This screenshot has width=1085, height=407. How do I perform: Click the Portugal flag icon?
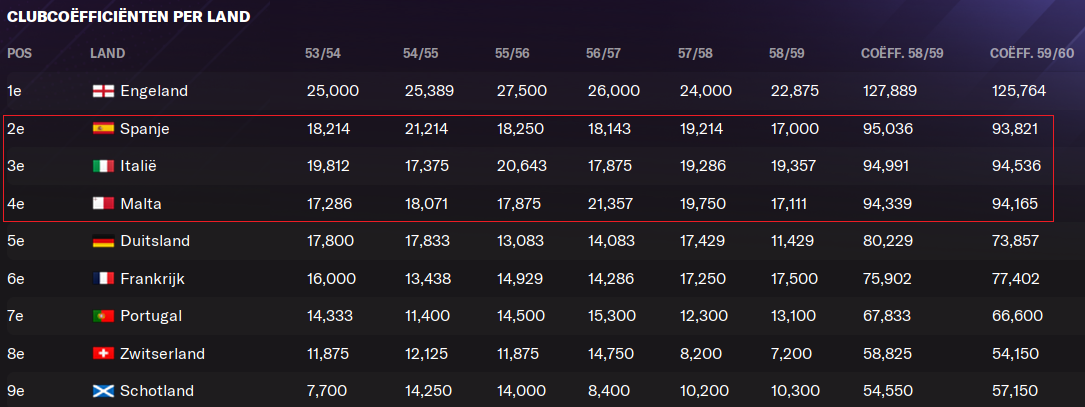coord(103,316)
